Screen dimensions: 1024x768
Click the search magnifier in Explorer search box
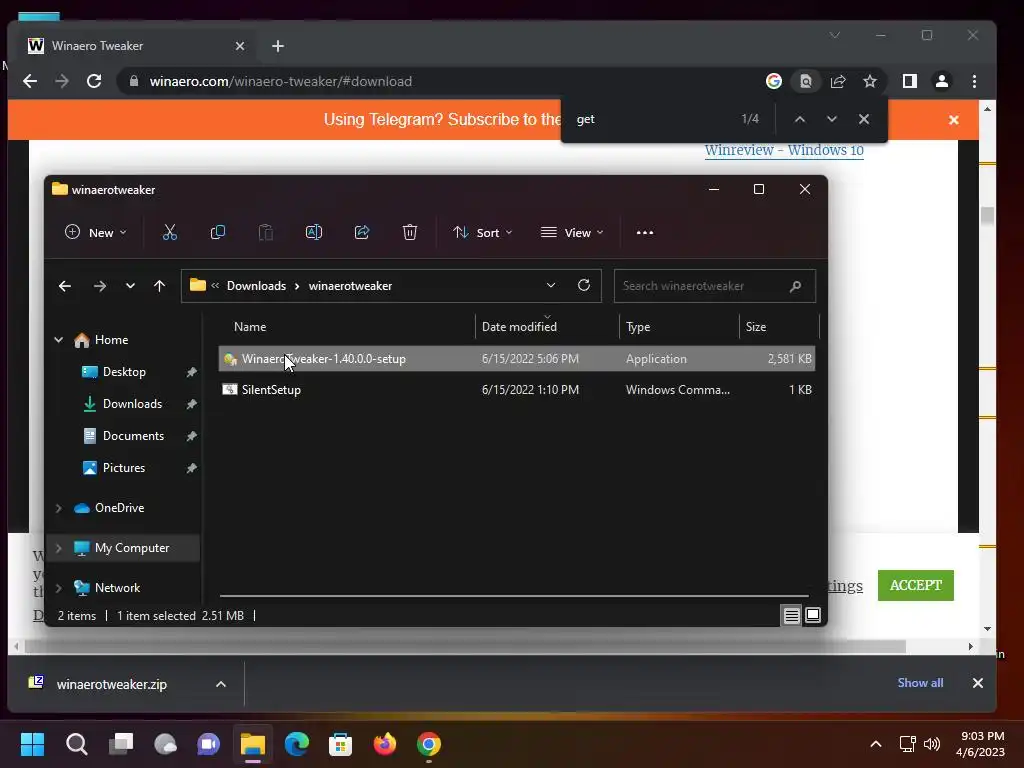tap(795, 286)
